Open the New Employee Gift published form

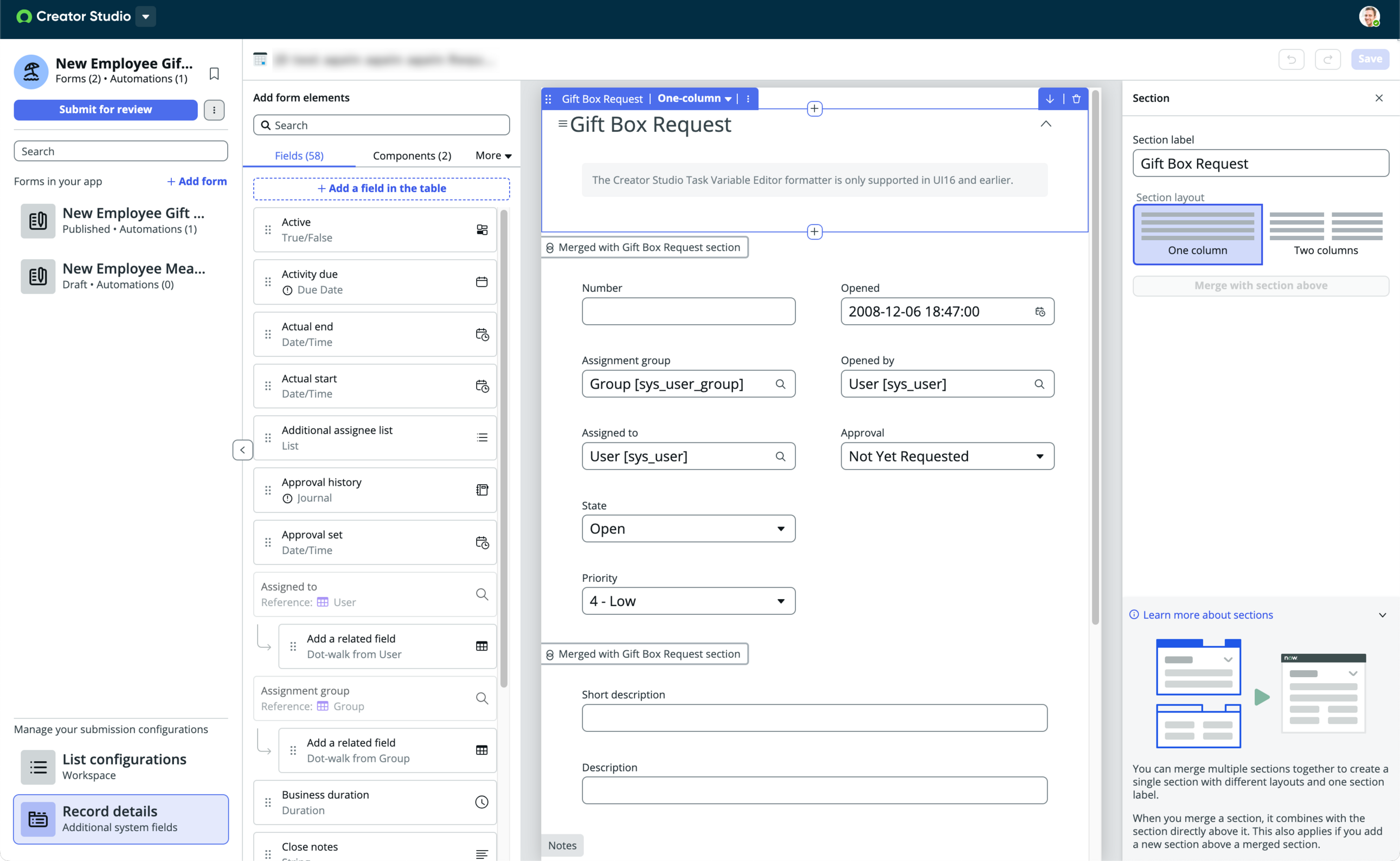pos(121,220)
